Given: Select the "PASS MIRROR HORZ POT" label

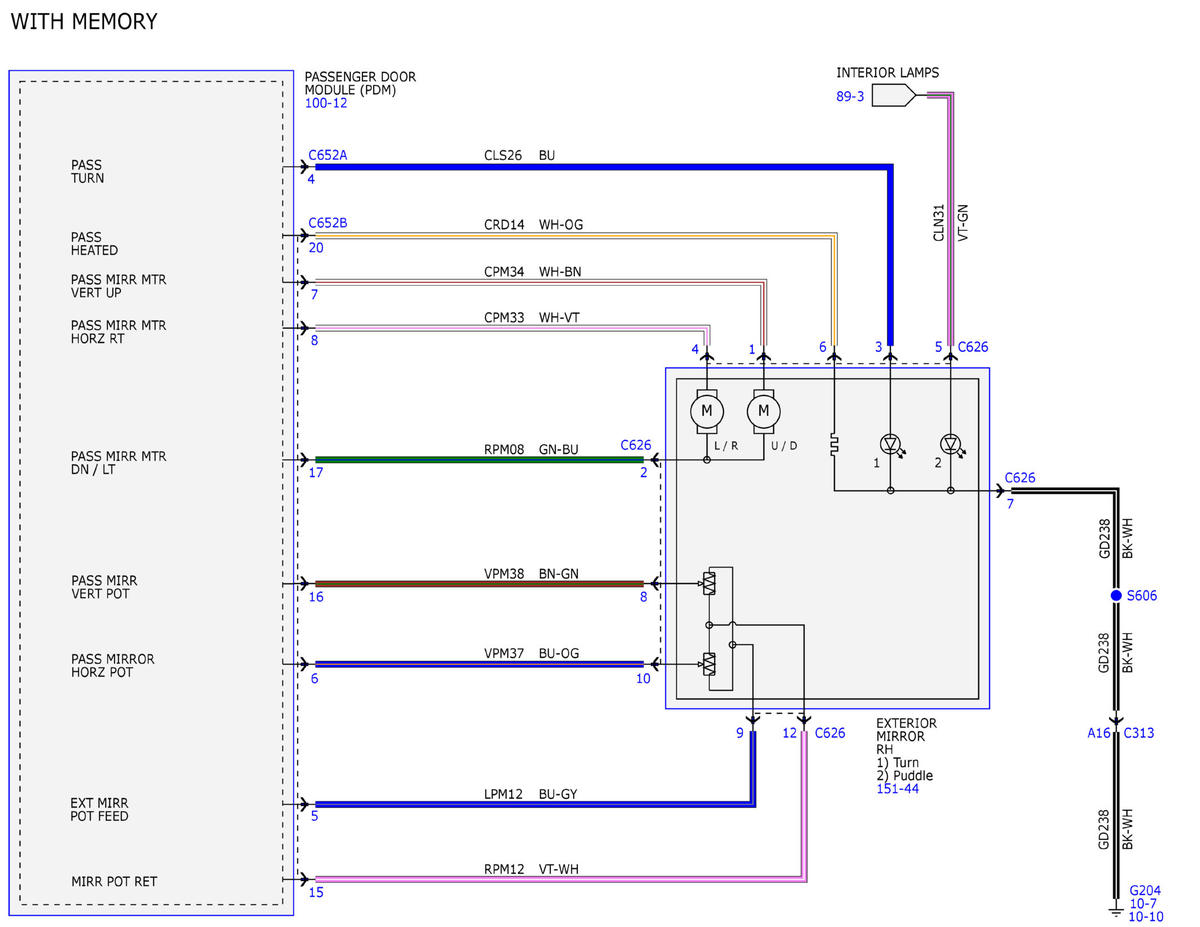Looking at the screenshot, I should (x=112, y=666).
